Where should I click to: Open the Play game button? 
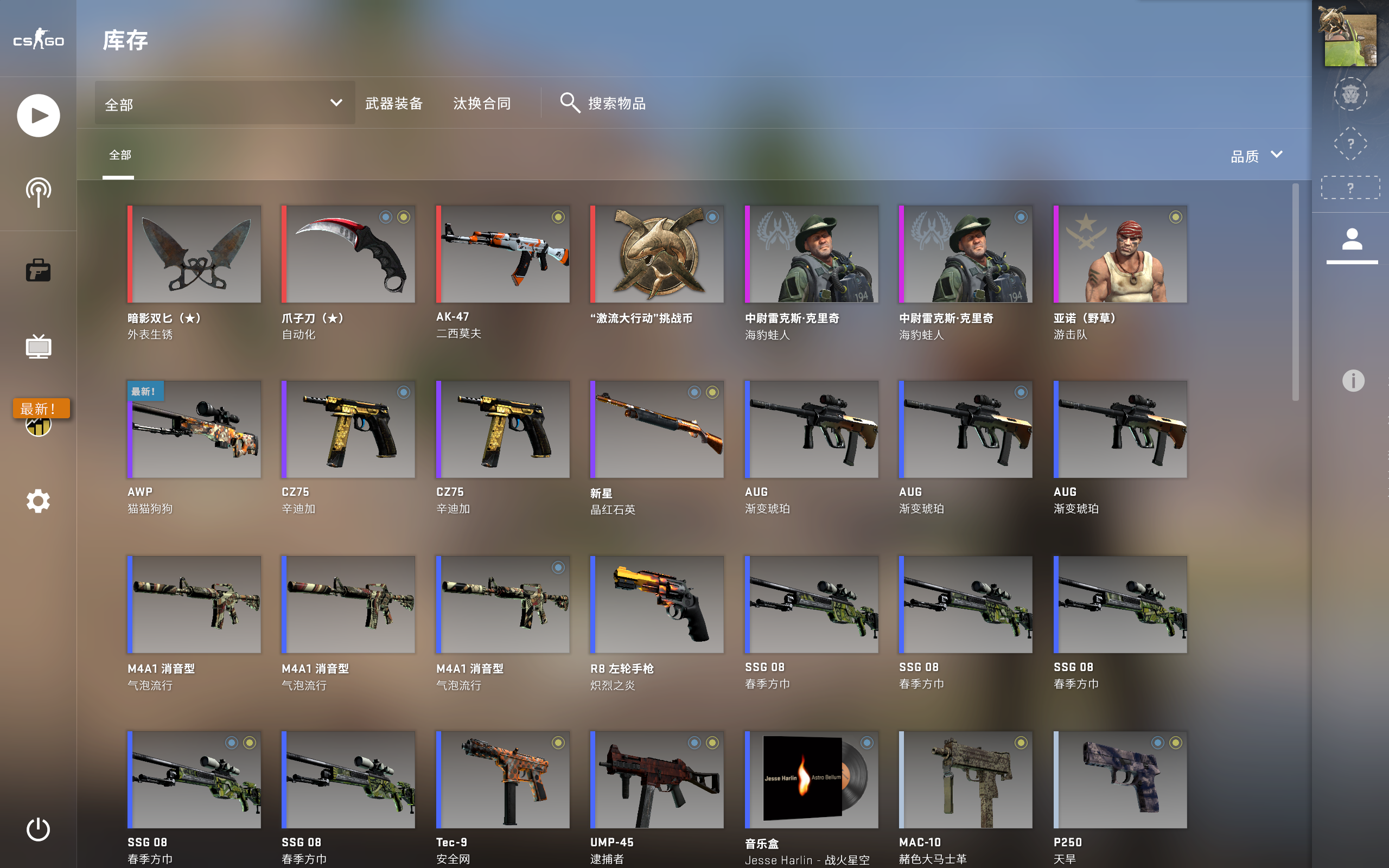tap(39, 116)
